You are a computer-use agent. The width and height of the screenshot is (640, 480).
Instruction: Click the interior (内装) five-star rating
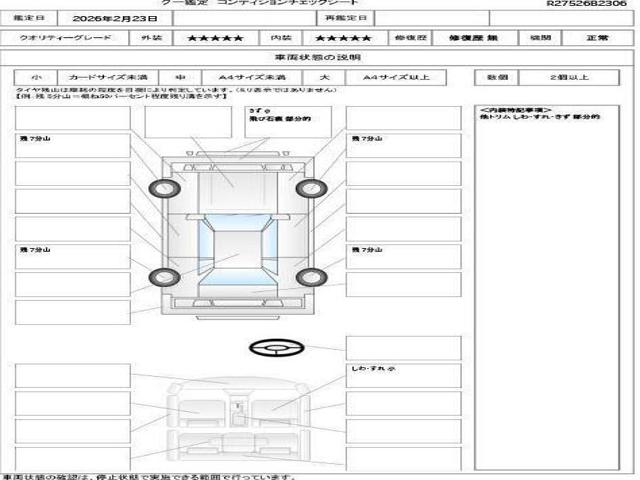(x=344, y=38)
